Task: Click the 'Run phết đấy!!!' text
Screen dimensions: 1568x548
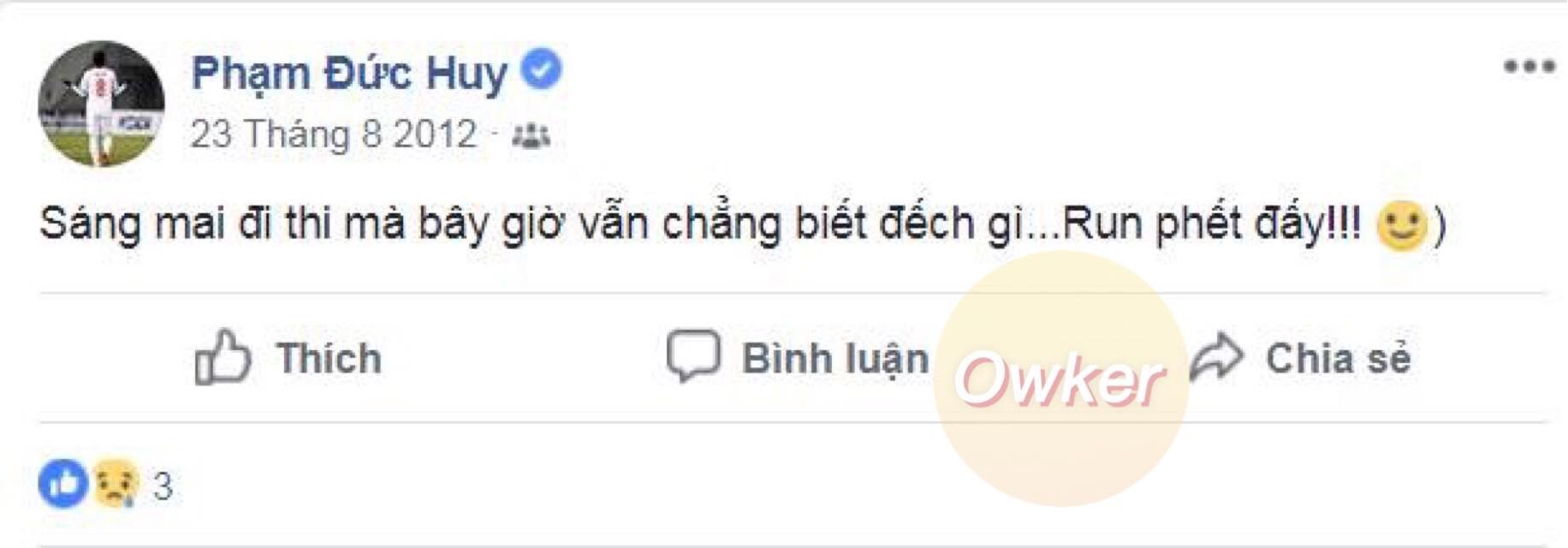Action: click(1212, 225)
